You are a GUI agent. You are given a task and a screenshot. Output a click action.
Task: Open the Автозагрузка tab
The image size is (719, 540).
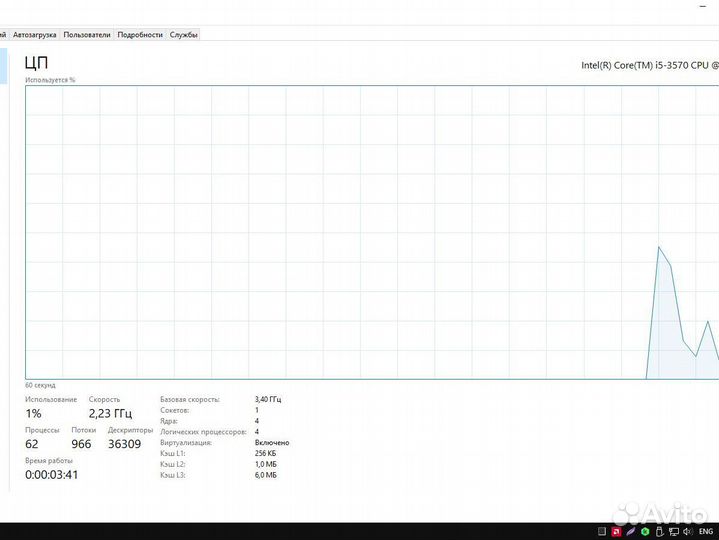pyautogui.click(x=36, y=35)
